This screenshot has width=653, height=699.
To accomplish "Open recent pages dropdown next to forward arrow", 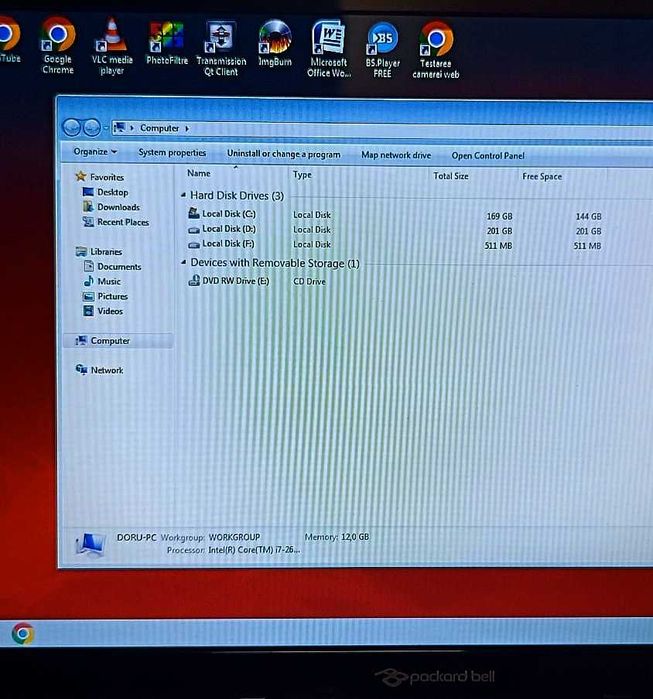I will pyautogui.click(x=106, y=128).
